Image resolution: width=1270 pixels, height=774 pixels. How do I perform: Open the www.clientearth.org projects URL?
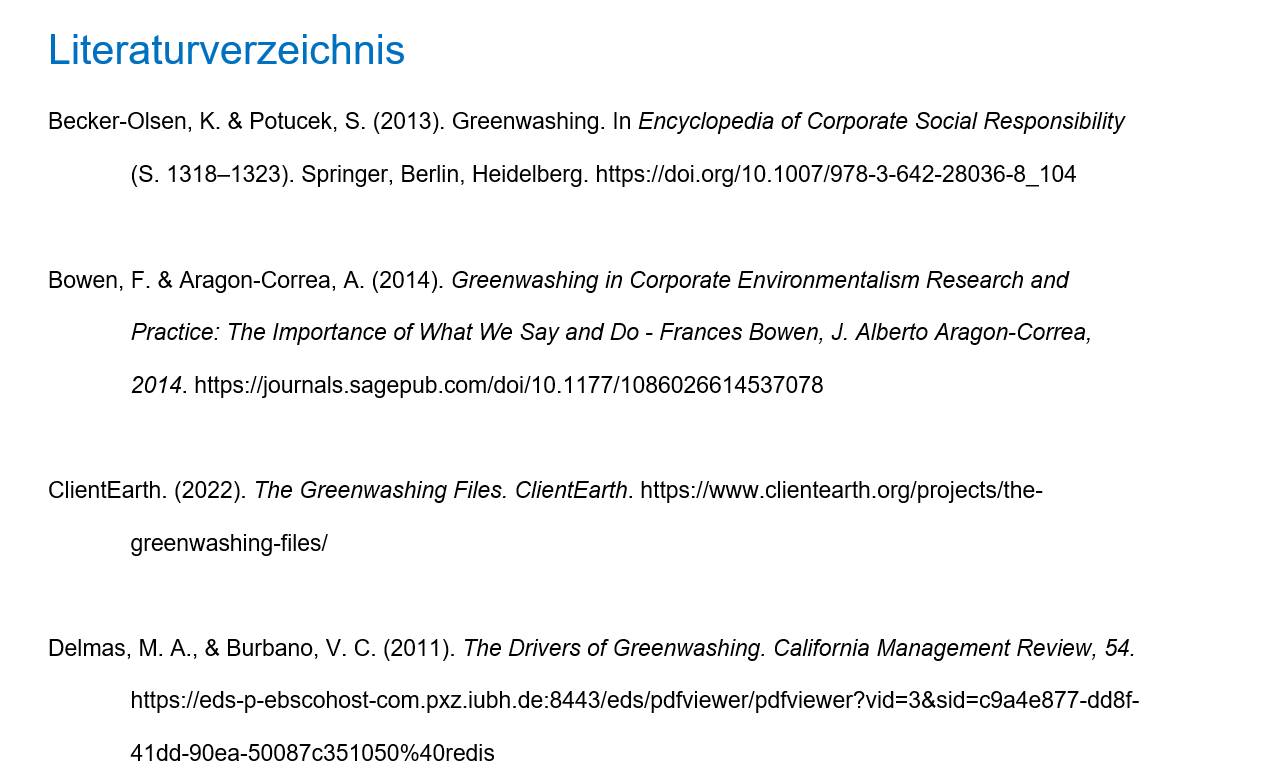(840, 491)
